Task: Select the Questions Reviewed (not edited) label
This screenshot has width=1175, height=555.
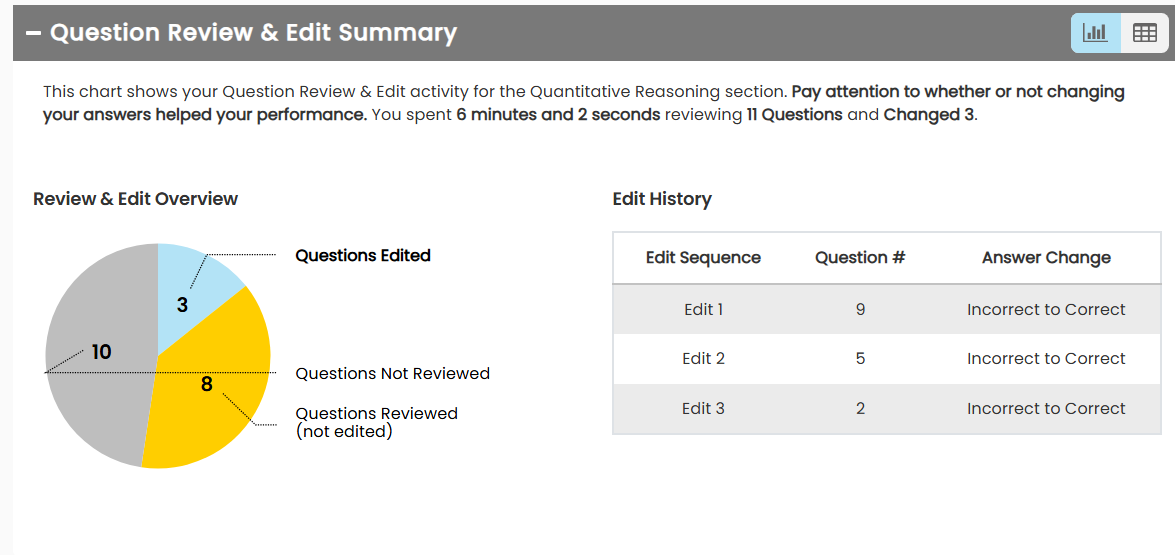Action: (376, 422)
